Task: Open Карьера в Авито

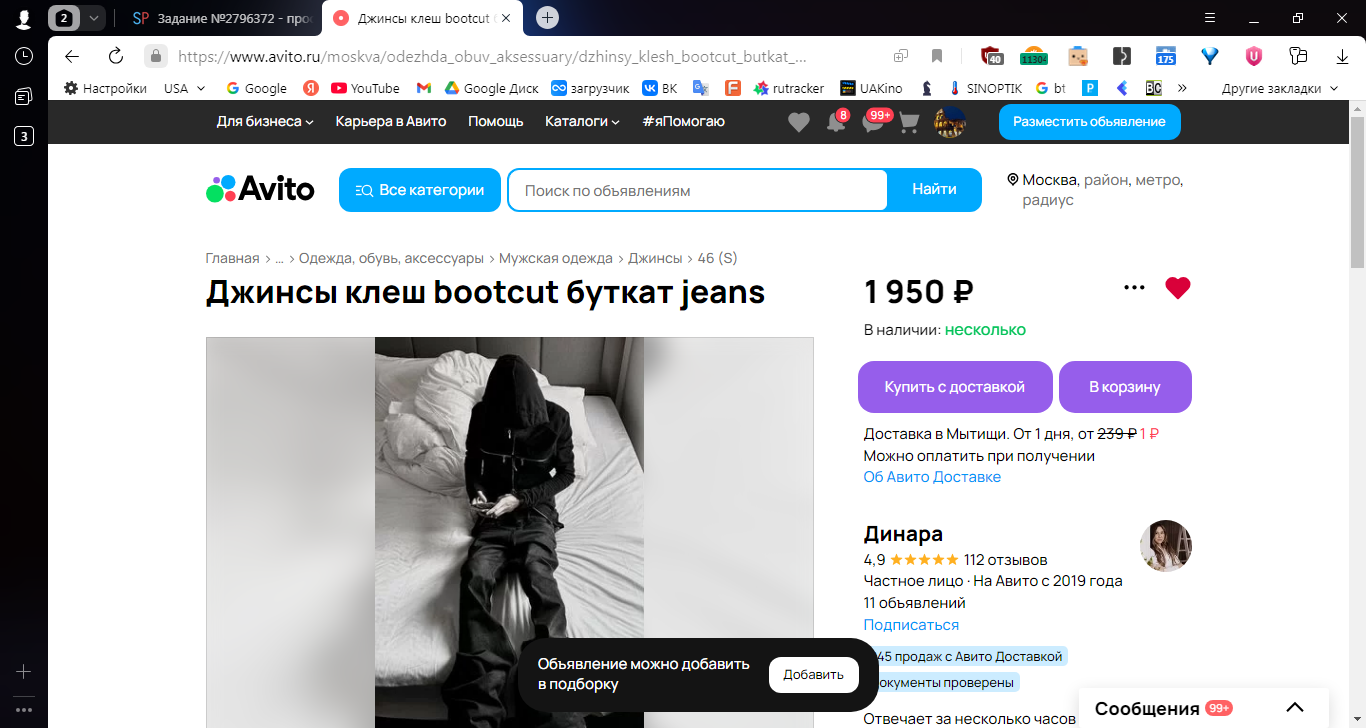Action: [x=391, y=121]
